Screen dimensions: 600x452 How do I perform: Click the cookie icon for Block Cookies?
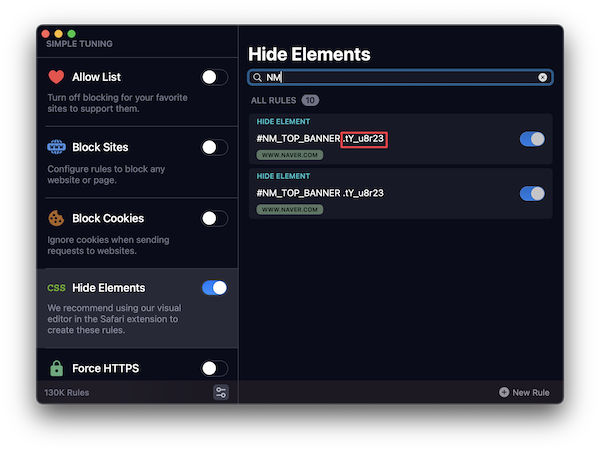point(56,218)
